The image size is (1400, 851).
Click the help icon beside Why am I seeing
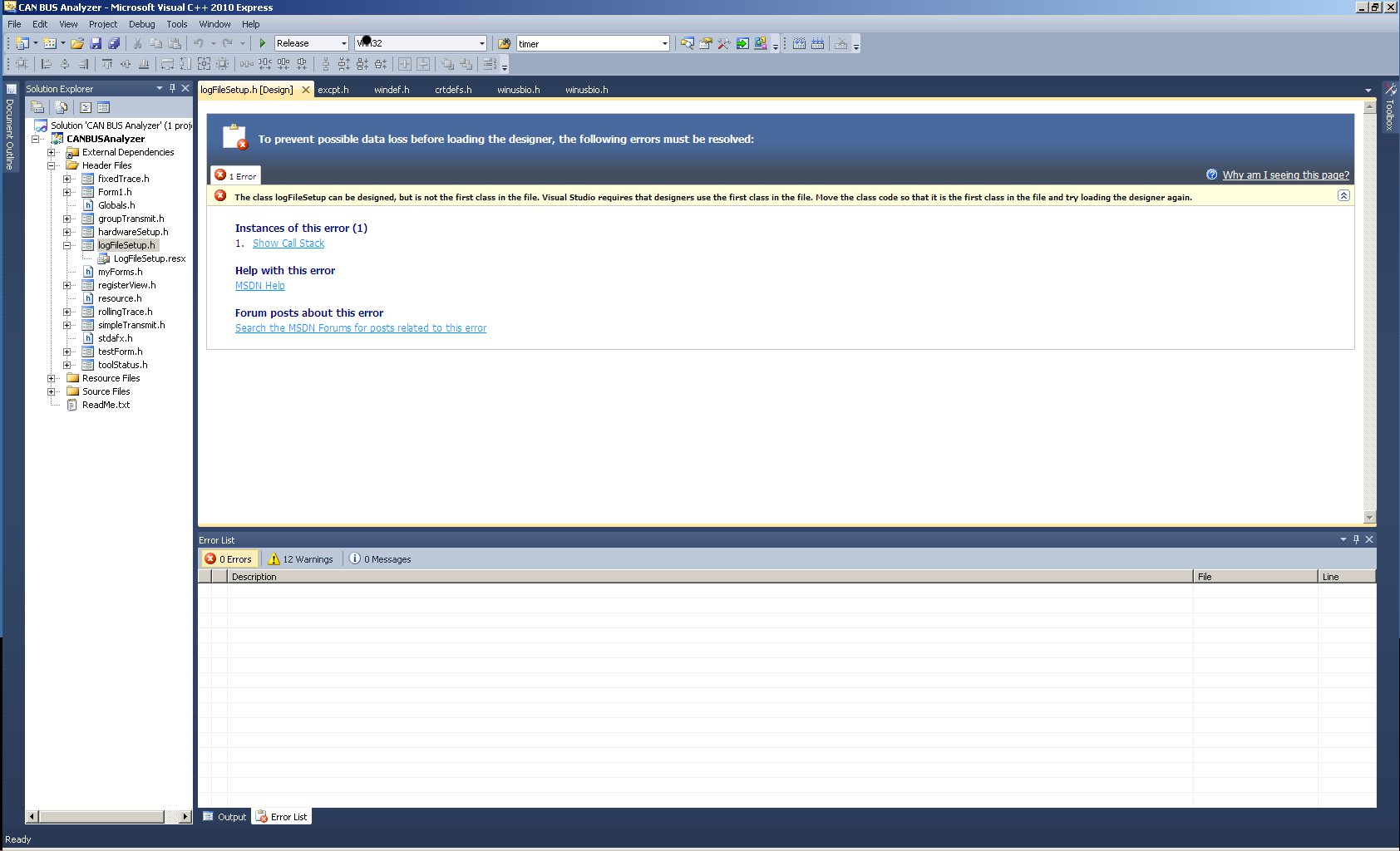pos(1211,175)
